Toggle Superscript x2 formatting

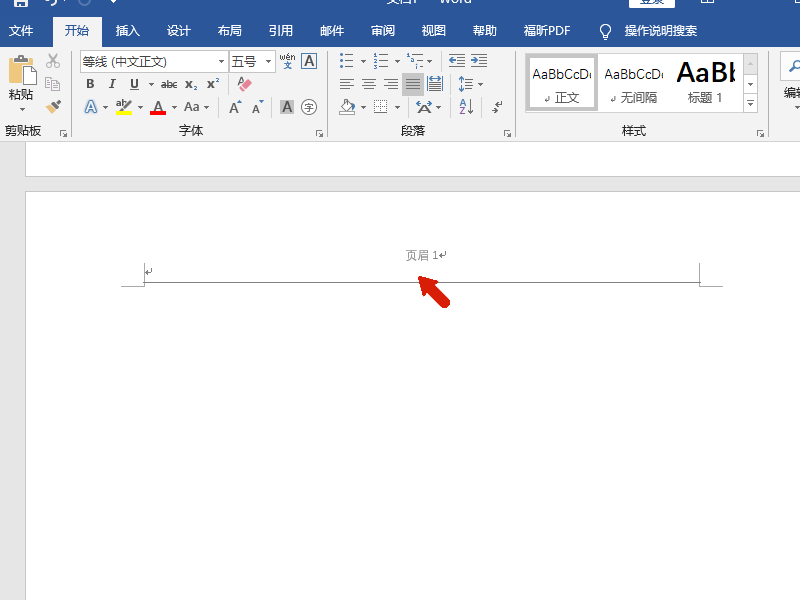pyautogui.click(x=213, y=84)
